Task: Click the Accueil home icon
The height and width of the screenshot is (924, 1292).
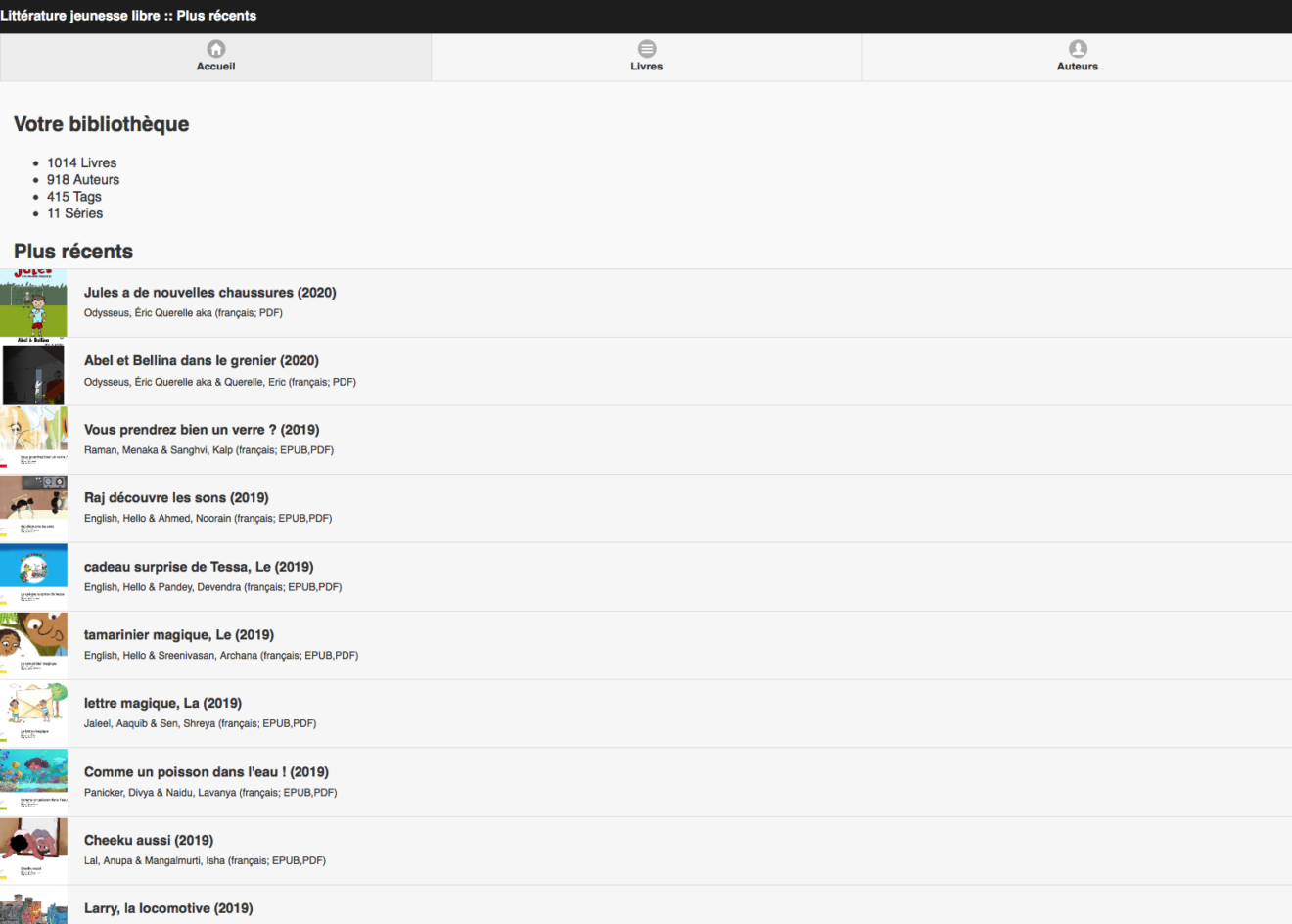Action: click(216, 49)
